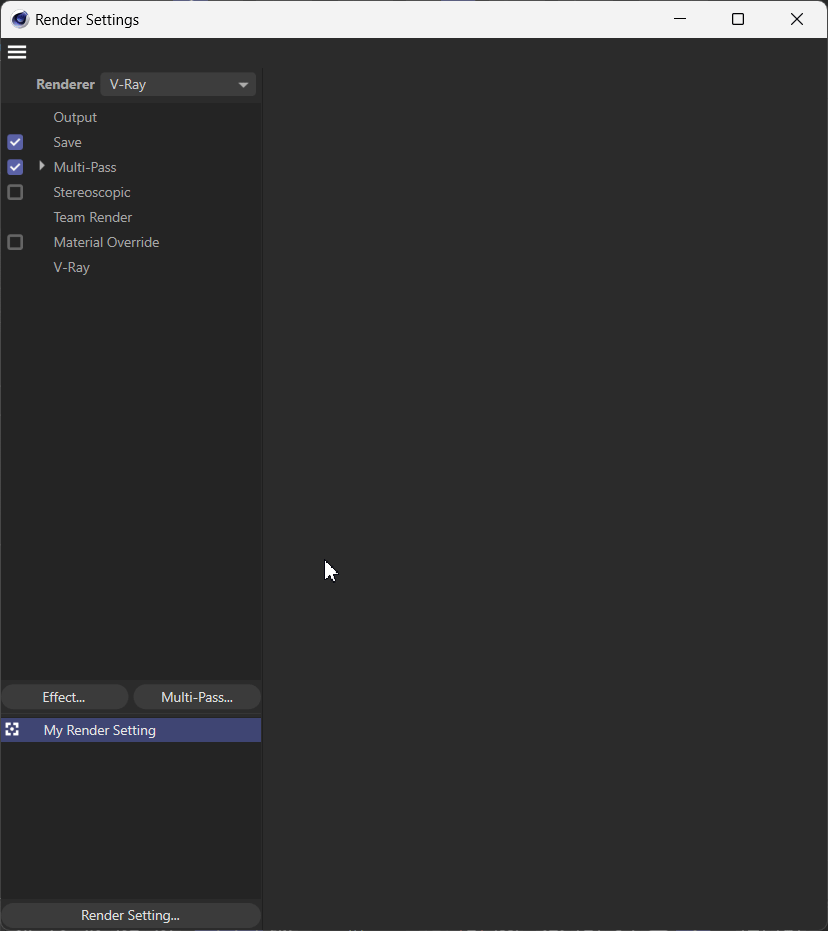Open the Multi-Pass settings entry
Image resolution: width=828 pixels, height=931 pixels.
[x=85, y=167]
